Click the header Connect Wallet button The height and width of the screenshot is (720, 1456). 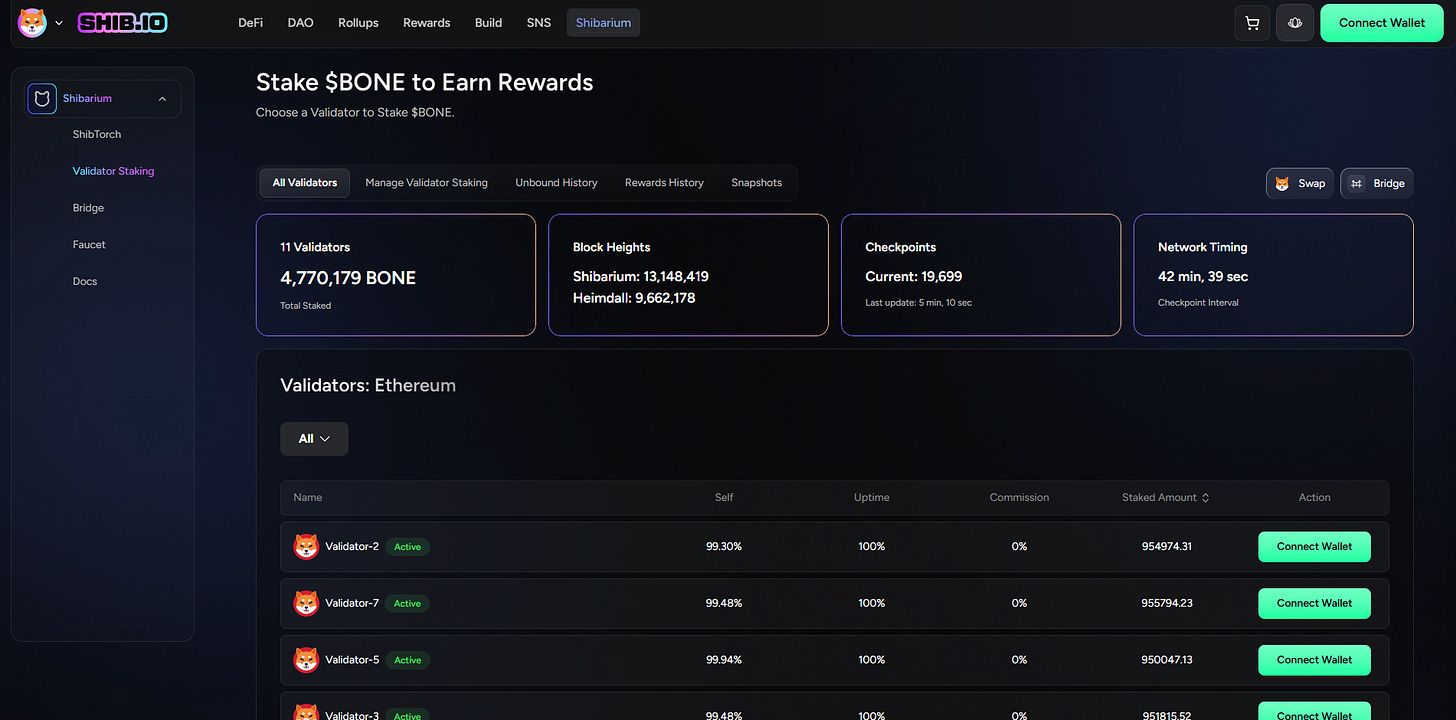pos(1382,23)
